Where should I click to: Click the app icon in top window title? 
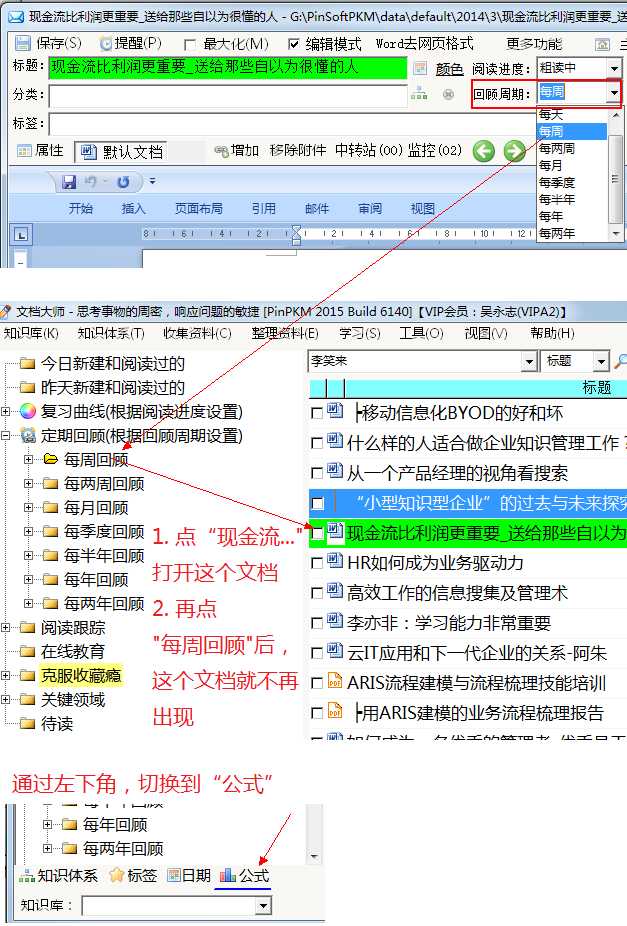click(16, 17)
